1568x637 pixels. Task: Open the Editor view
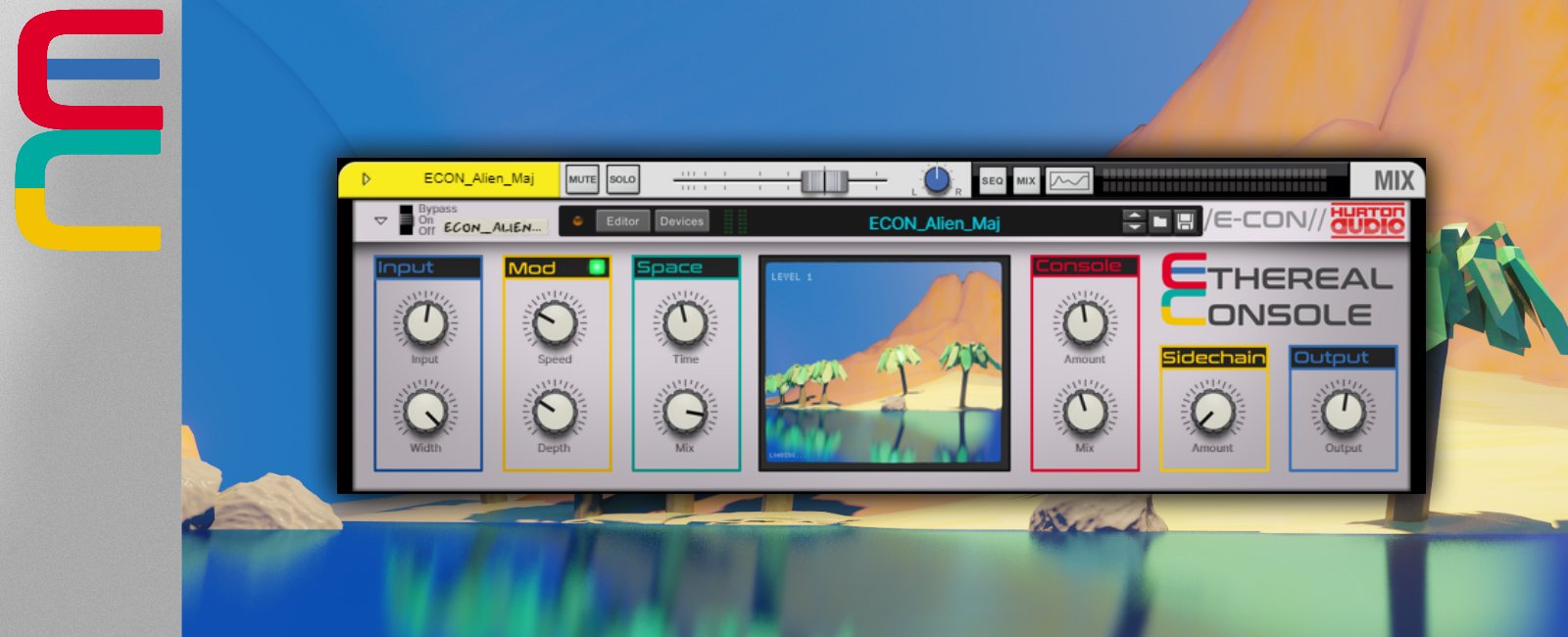[x=622, y=221]
